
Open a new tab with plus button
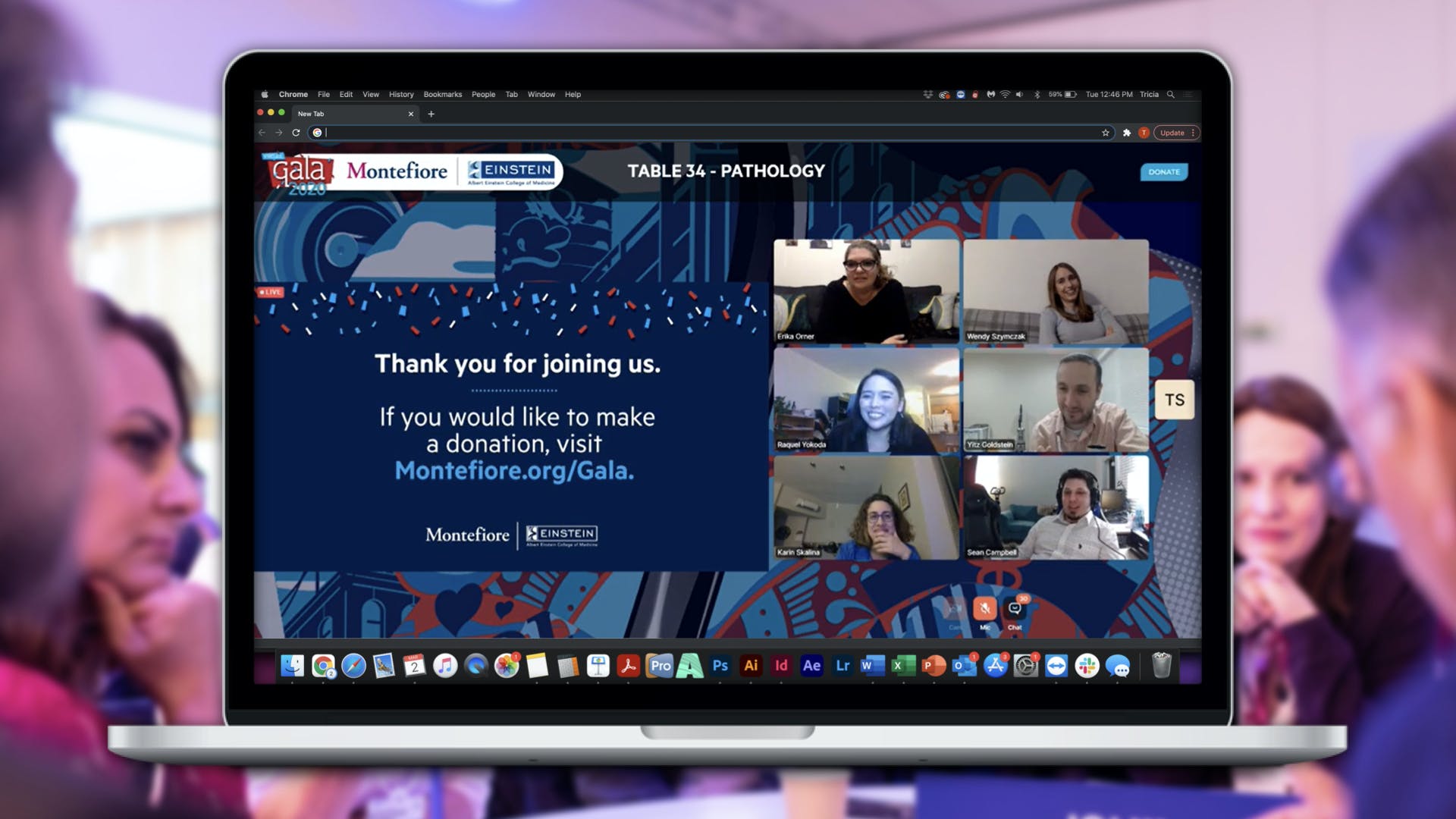pyautogui.click(x=431, y=114)
